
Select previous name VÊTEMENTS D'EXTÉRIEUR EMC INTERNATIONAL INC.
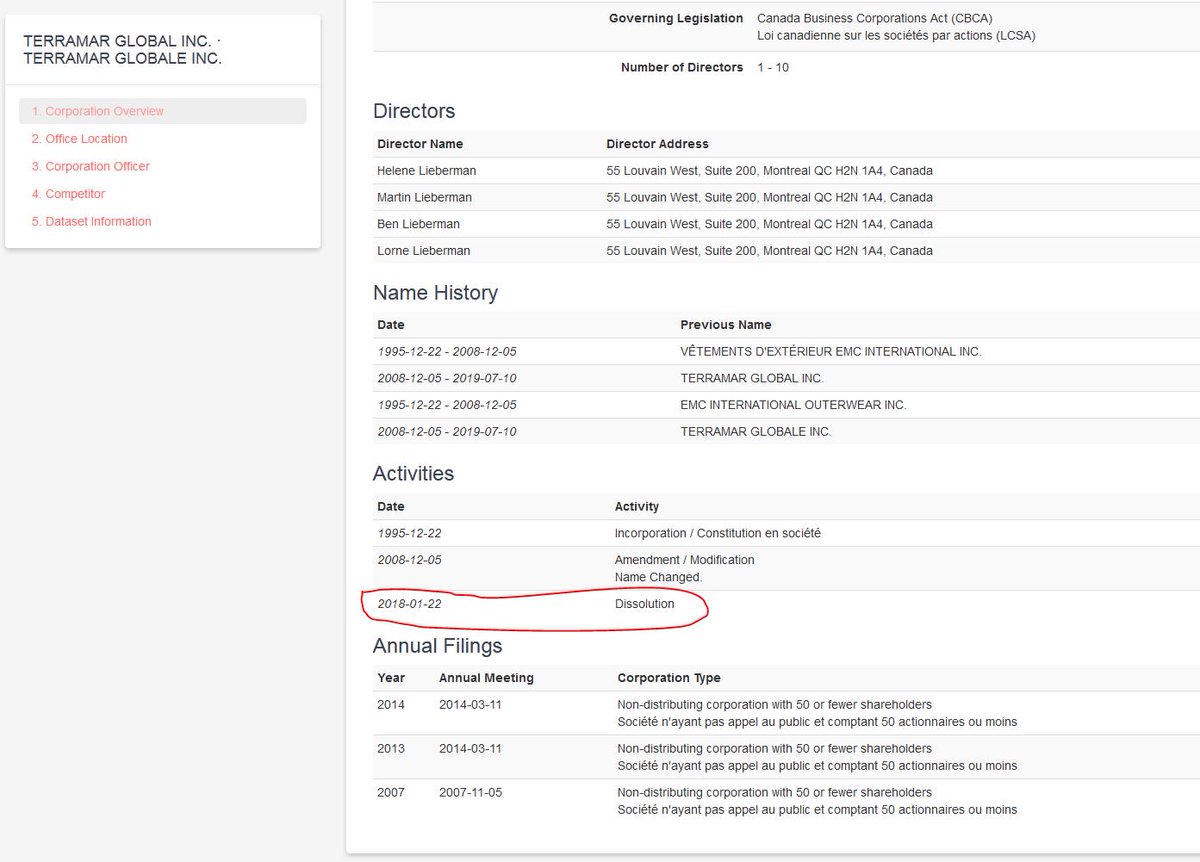coord(831,351)
